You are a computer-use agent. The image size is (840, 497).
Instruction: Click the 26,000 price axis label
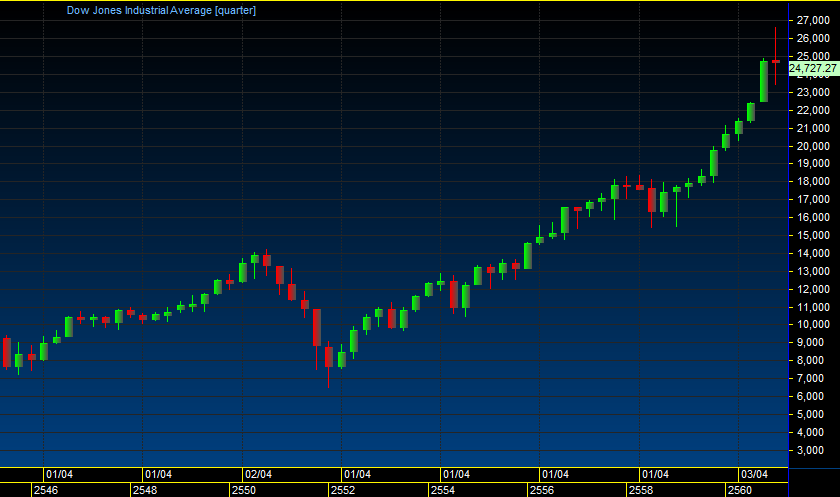(x=813, y=38)
